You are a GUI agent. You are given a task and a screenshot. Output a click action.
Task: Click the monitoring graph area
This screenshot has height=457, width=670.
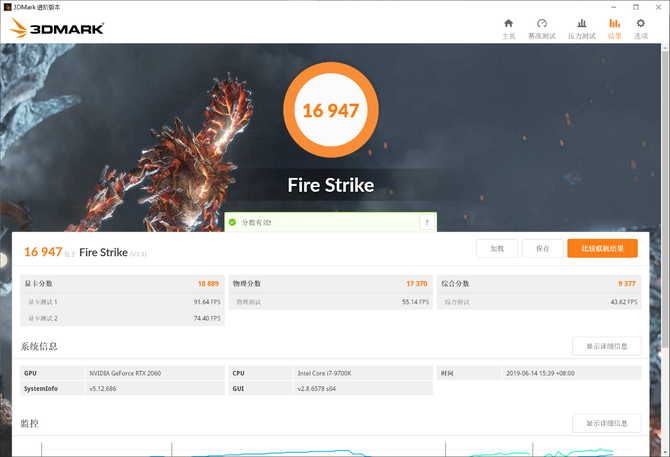coord(329,449)
